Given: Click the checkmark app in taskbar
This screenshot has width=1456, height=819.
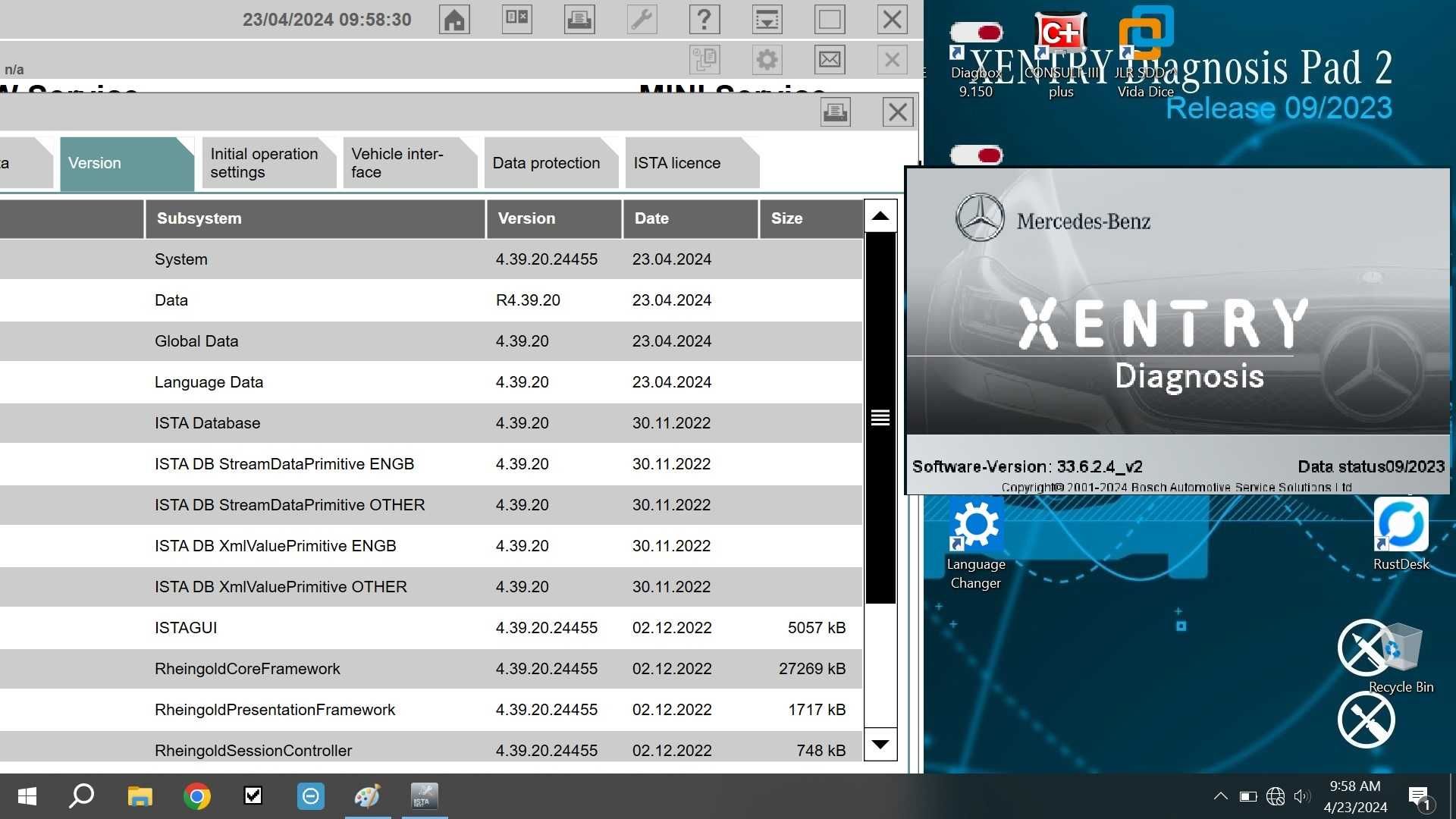Looking at the screenshot, I should pyautogui.click(x=253, y=796).
